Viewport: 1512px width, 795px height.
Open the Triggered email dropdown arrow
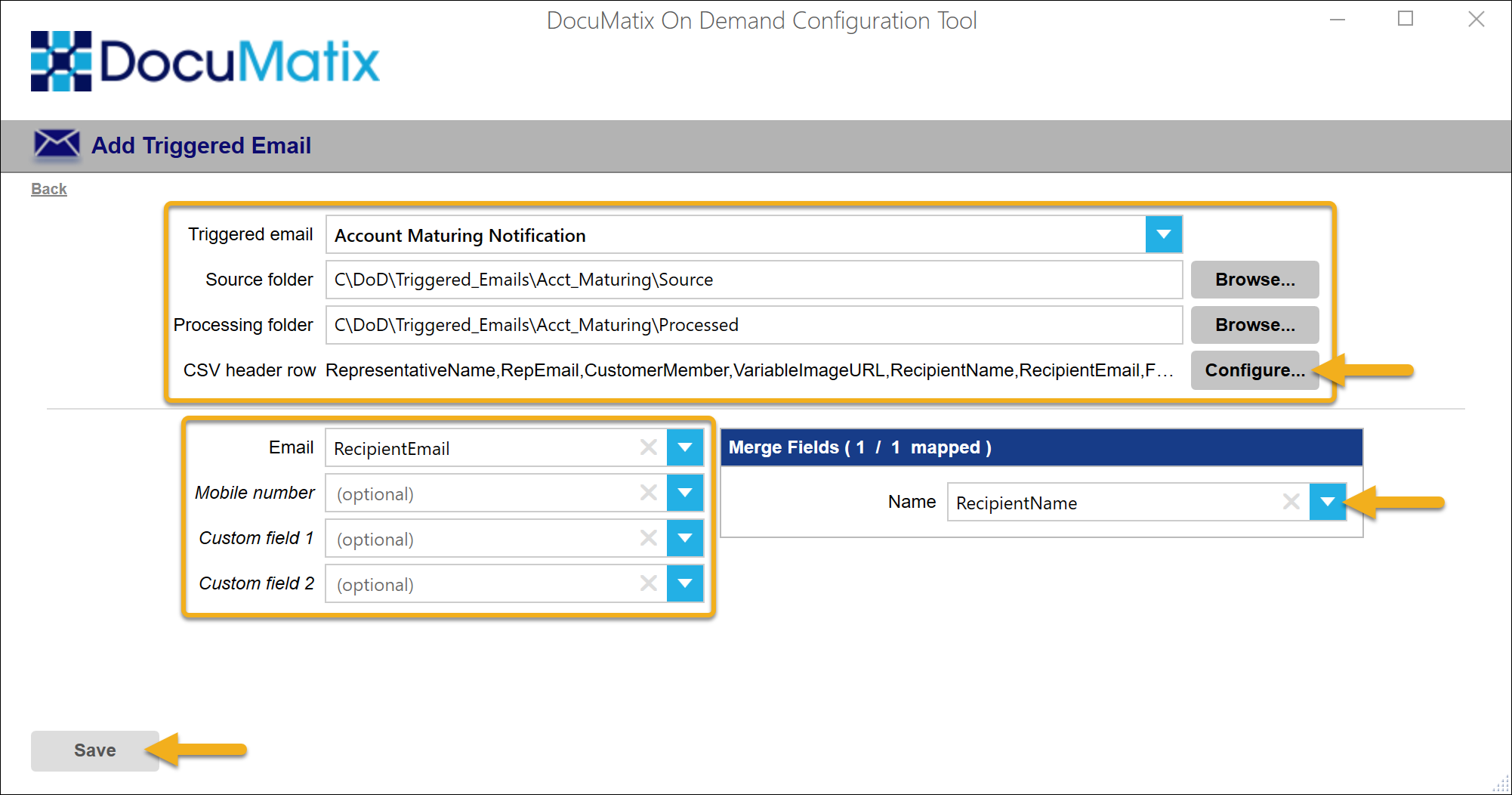click(1164, 235)
